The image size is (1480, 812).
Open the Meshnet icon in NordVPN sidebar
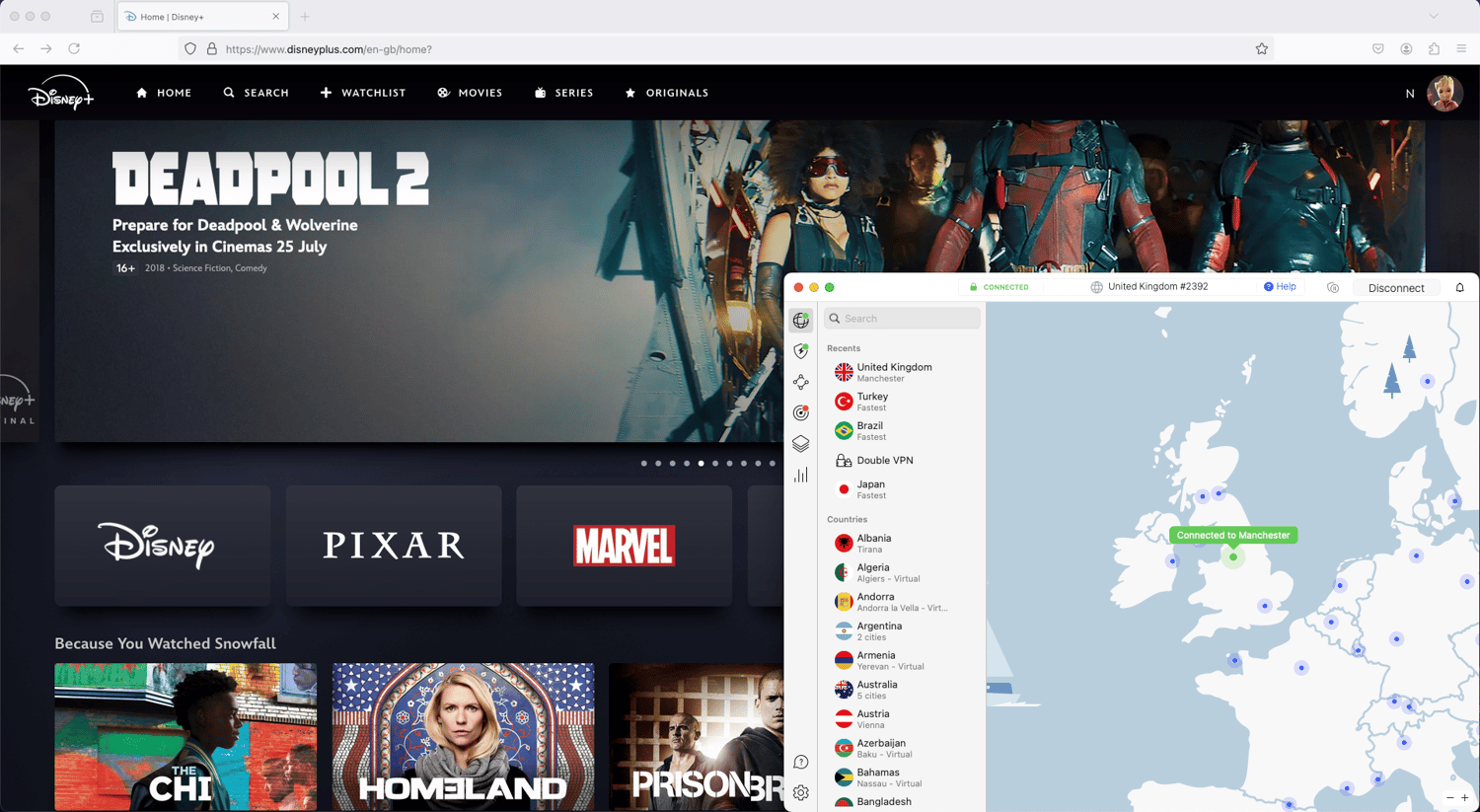801,382
